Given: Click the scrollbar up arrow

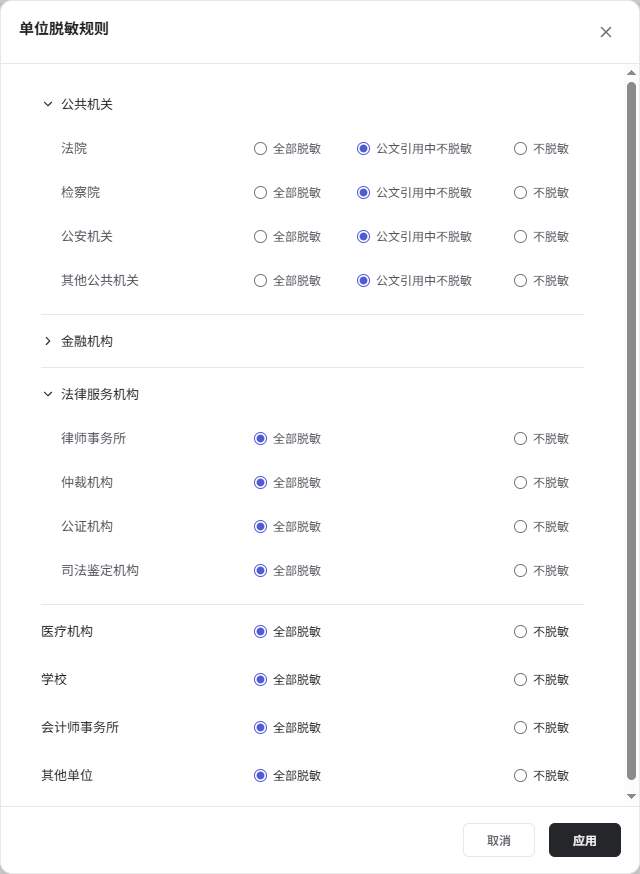Looking at the screenshot, I should click(631, 73).
